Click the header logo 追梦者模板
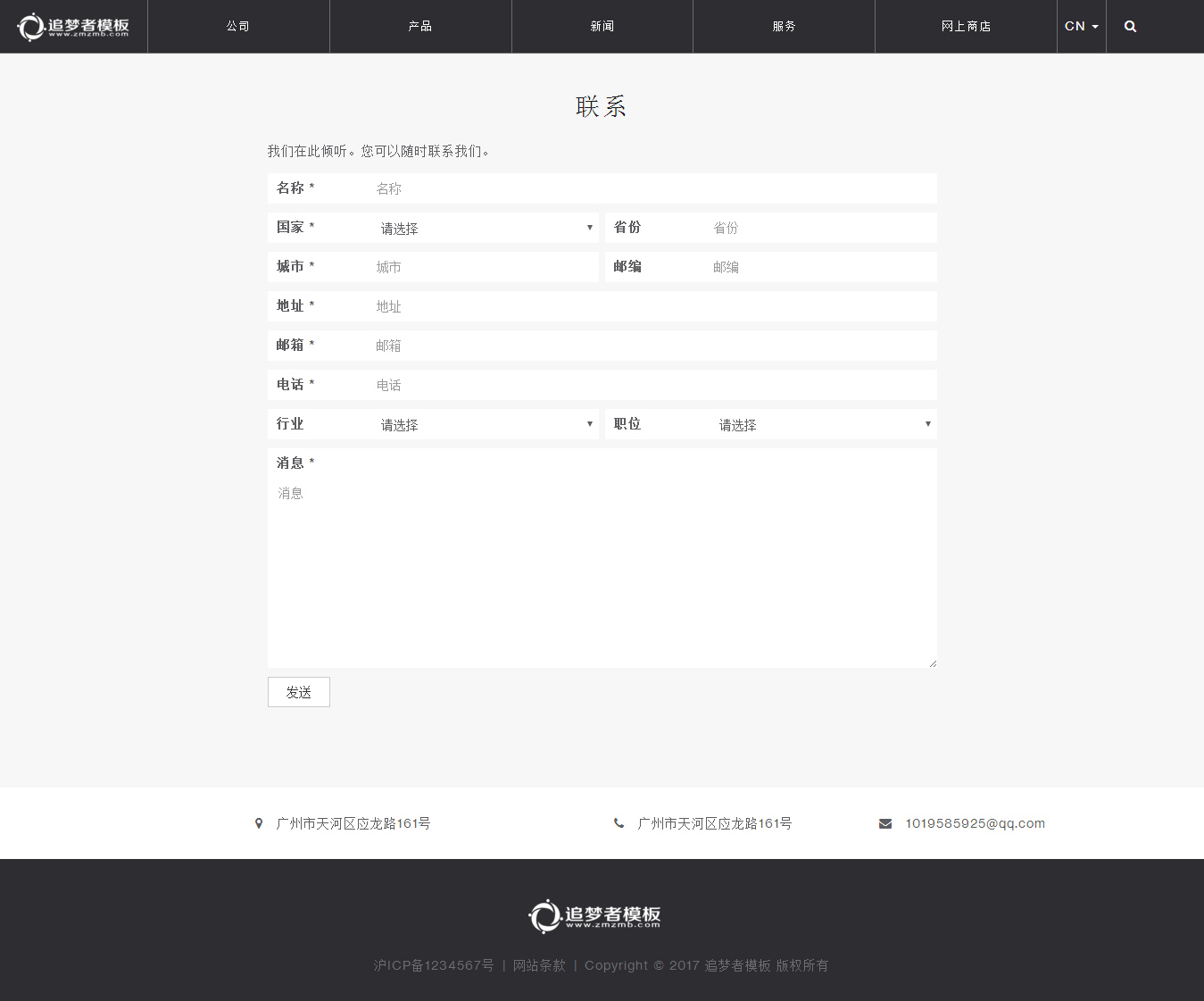This screenshot has width=1204, height=1001. (73, 27)
